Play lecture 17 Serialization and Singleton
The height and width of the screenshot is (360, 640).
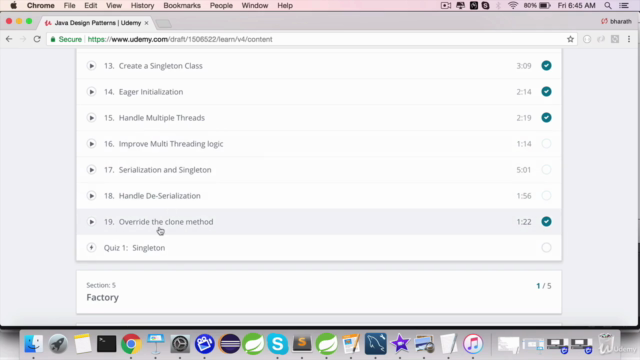pyautogui.click(x=91, y=170)
